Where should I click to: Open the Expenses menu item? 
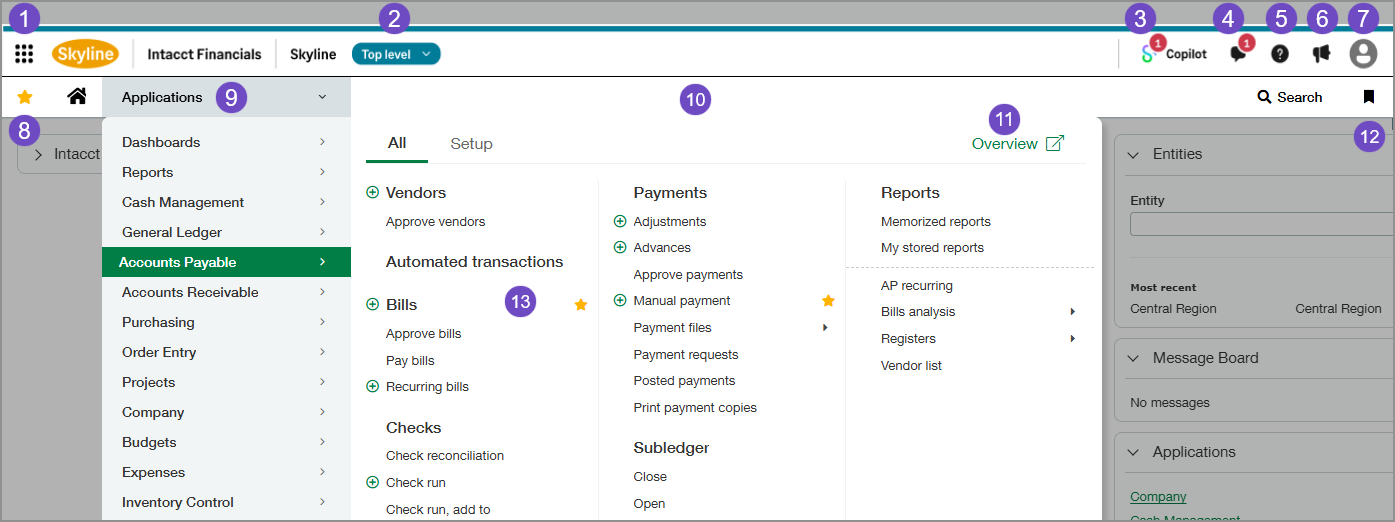click(x=226, y=472)
